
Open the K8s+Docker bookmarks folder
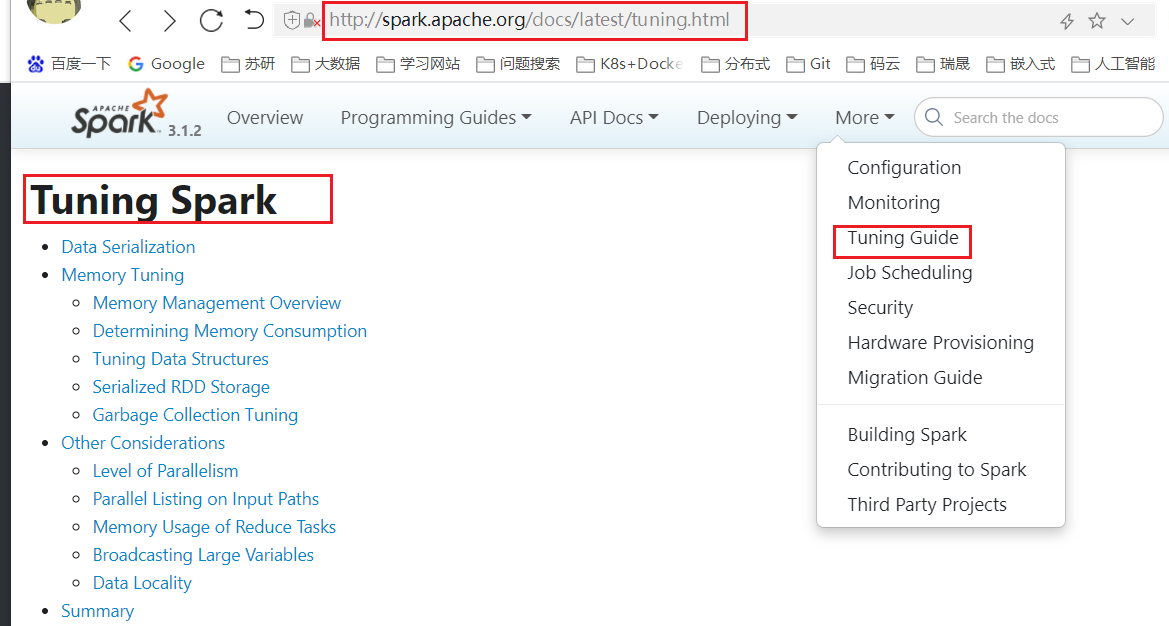click(x=631, y=64)
